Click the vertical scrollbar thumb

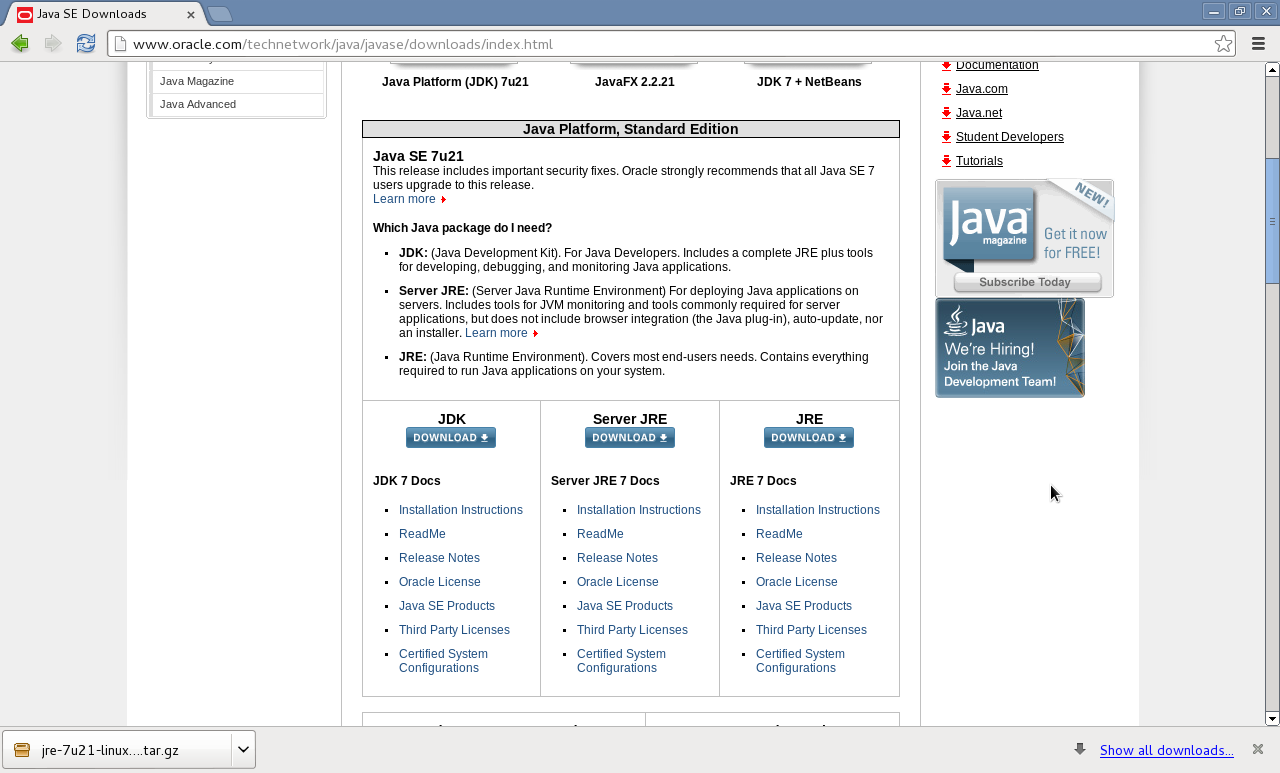[x=1272, y=220]
